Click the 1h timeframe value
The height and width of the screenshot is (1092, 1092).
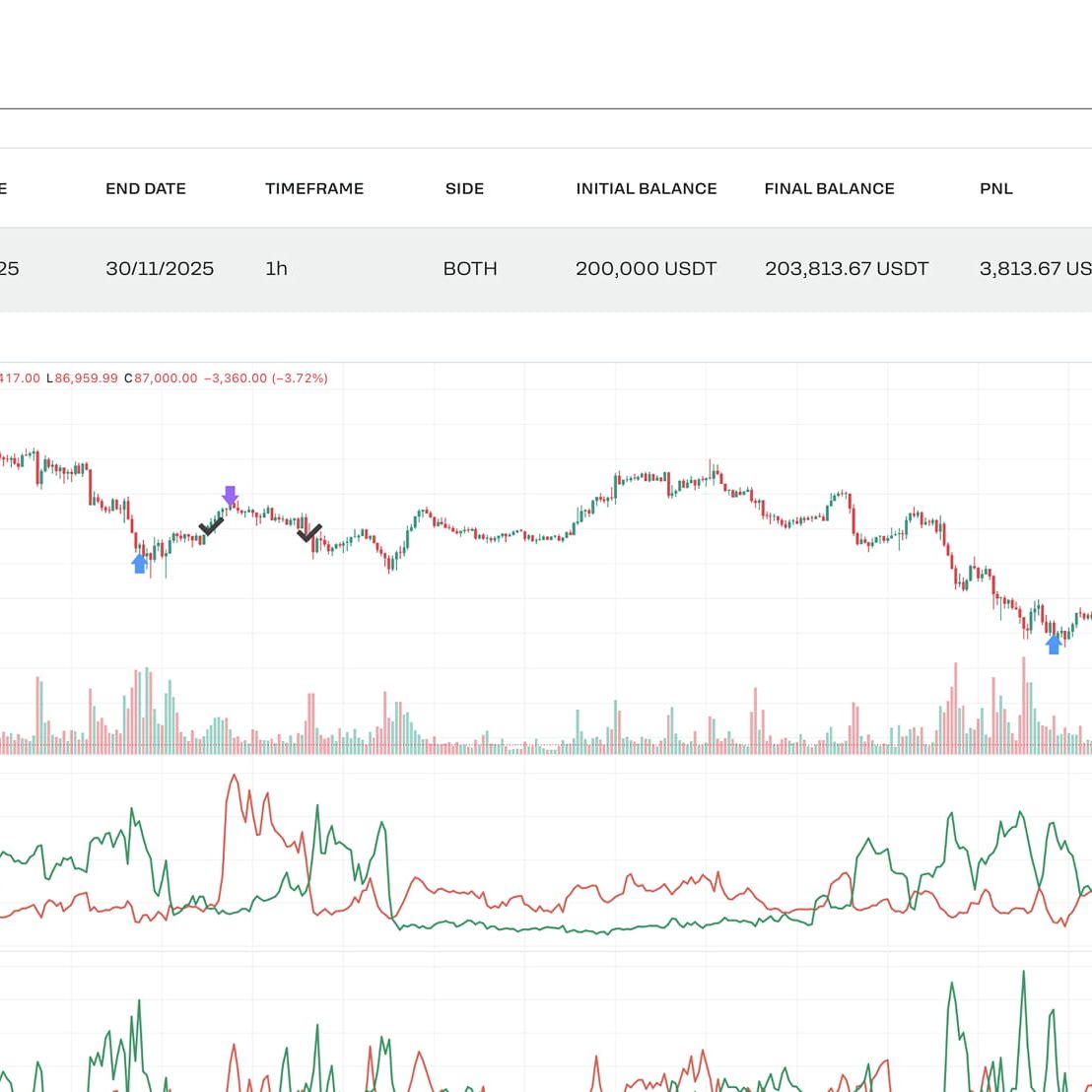(x=276, y=268)
